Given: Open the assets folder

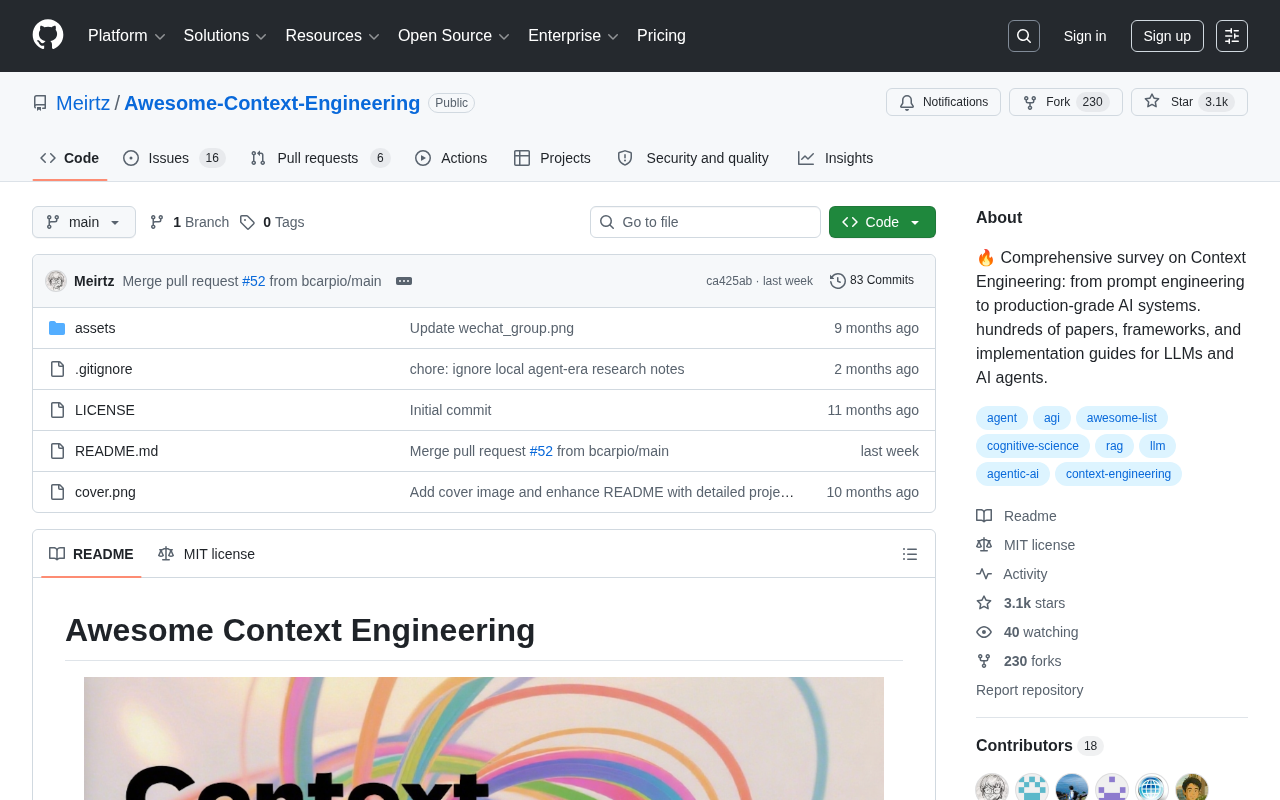Looking at the screenshot, I should click(95, 328).
